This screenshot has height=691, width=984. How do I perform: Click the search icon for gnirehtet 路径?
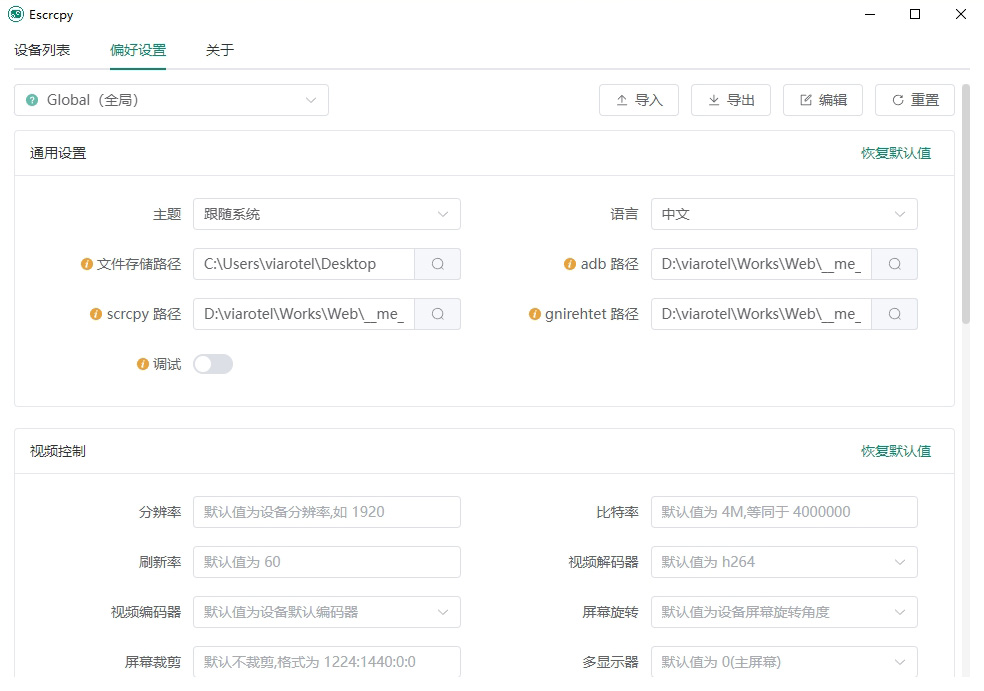point(894,314)
